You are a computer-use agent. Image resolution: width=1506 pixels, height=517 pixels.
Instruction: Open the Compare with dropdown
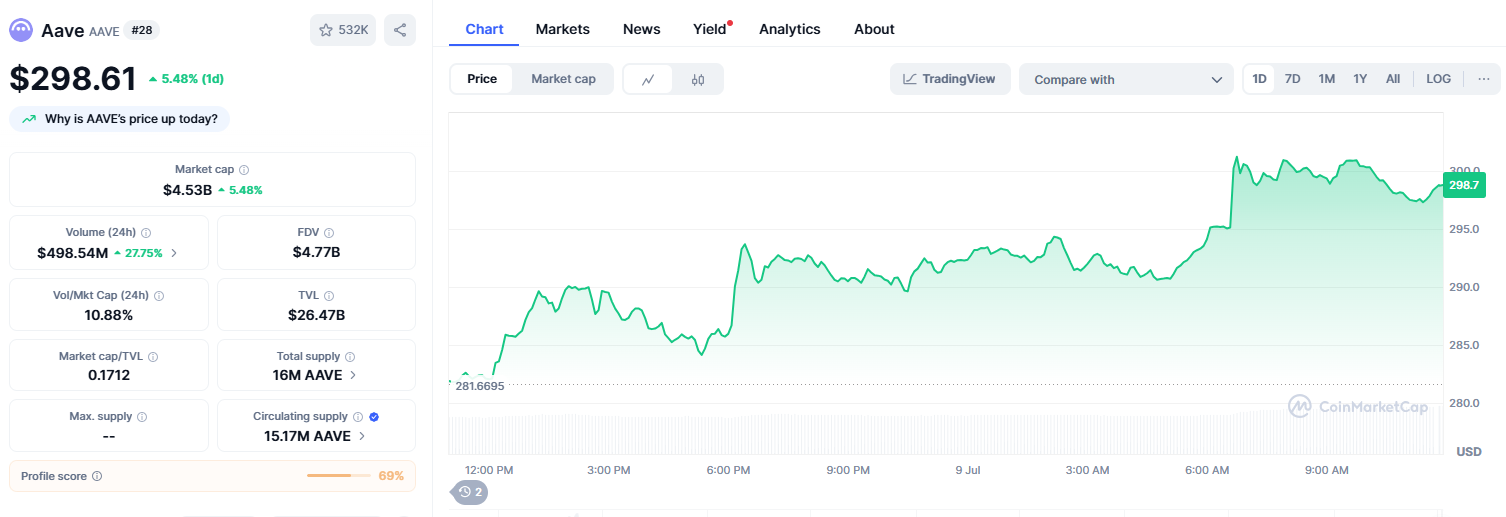click(1126, 79)
